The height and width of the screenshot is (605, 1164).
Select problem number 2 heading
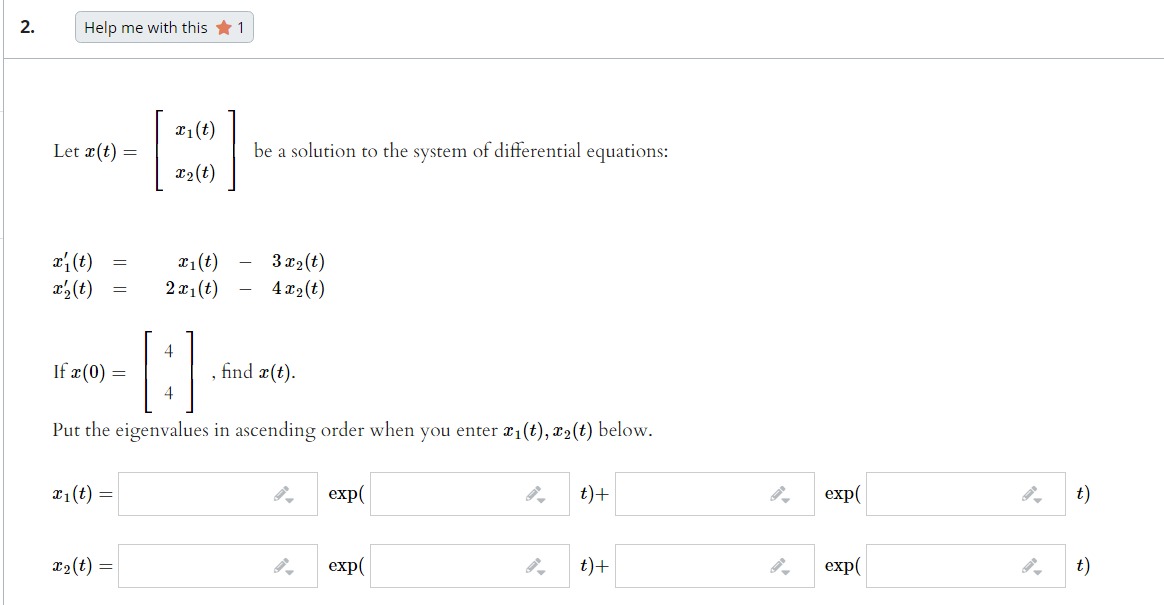click(24, 26)
